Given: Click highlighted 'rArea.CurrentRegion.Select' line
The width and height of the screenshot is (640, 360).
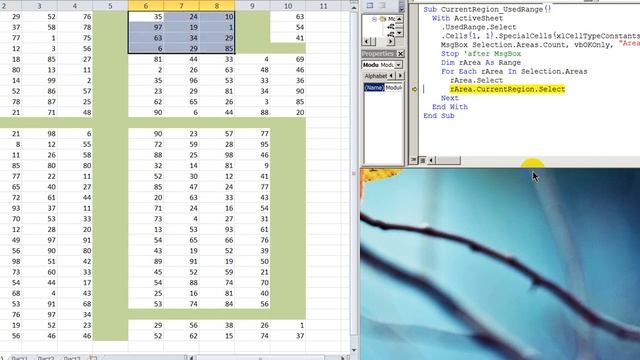Looking at the screenshot, I should [507, 89].
